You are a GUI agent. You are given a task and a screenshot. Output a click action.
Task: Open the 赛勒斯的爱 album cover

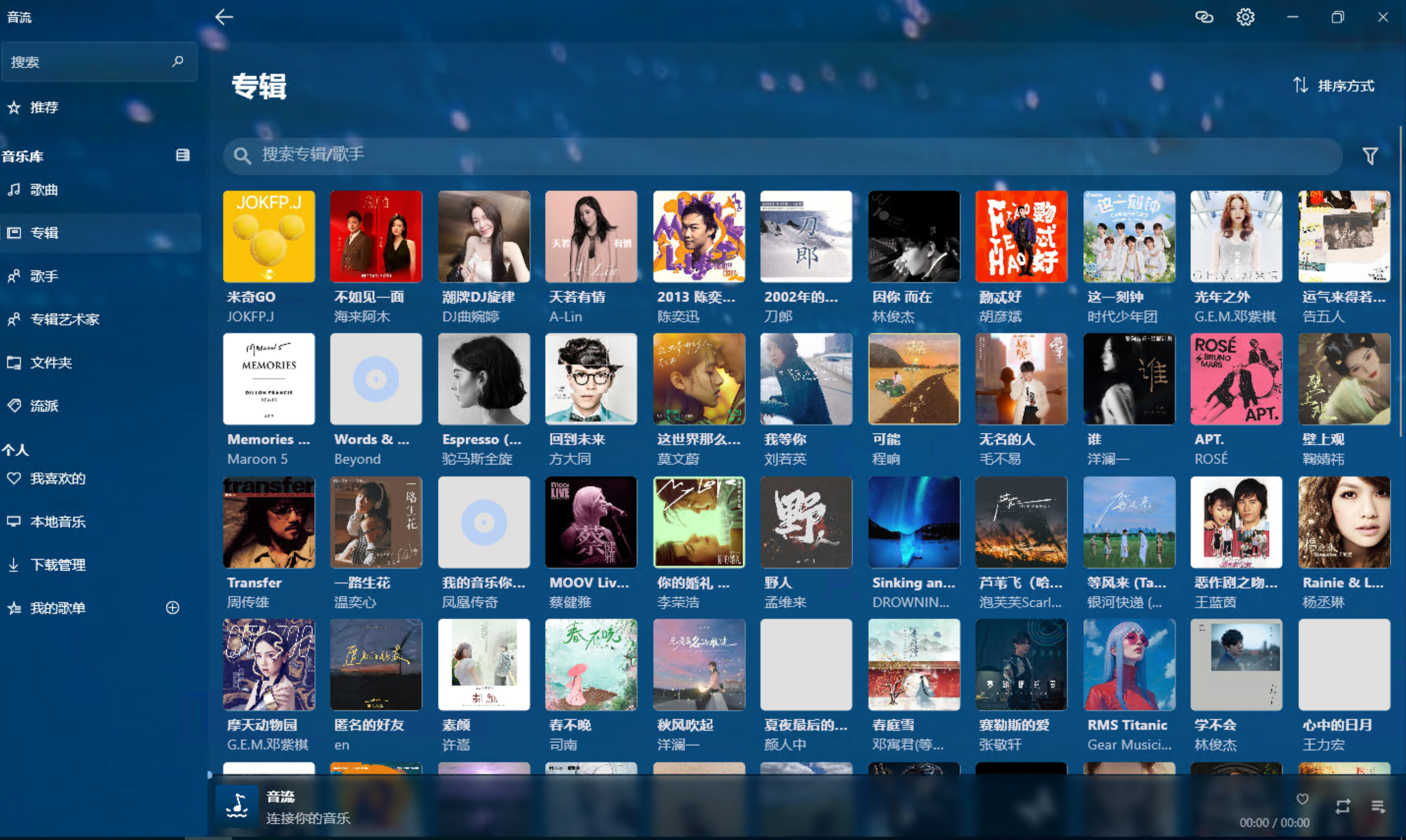1021,665
